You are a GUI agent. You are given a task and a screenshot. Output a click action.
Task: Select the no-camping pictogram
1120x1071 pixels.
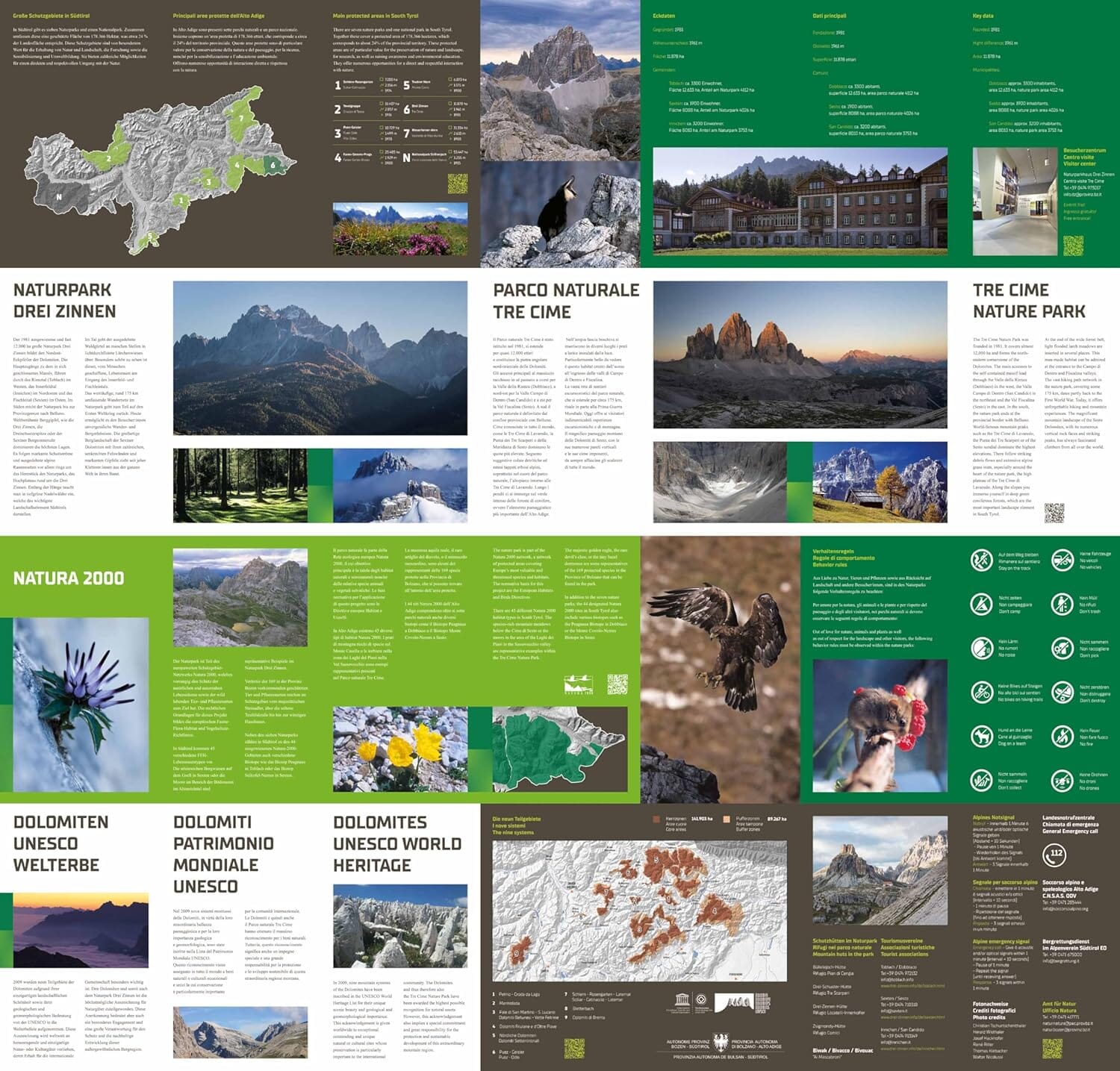(x=982, y=606)
